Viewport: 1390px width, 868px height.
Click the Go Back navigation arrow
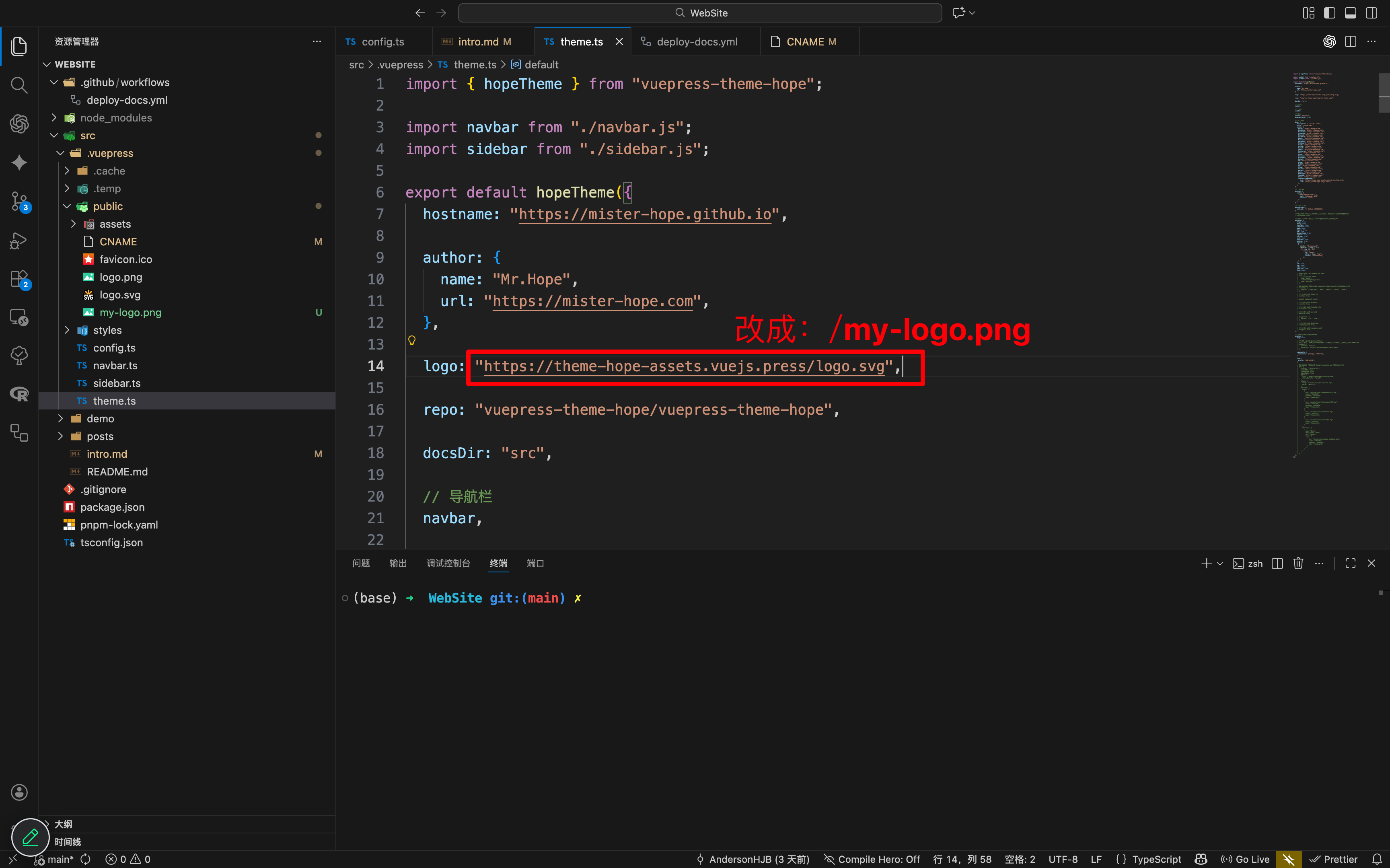coord(420,12)
